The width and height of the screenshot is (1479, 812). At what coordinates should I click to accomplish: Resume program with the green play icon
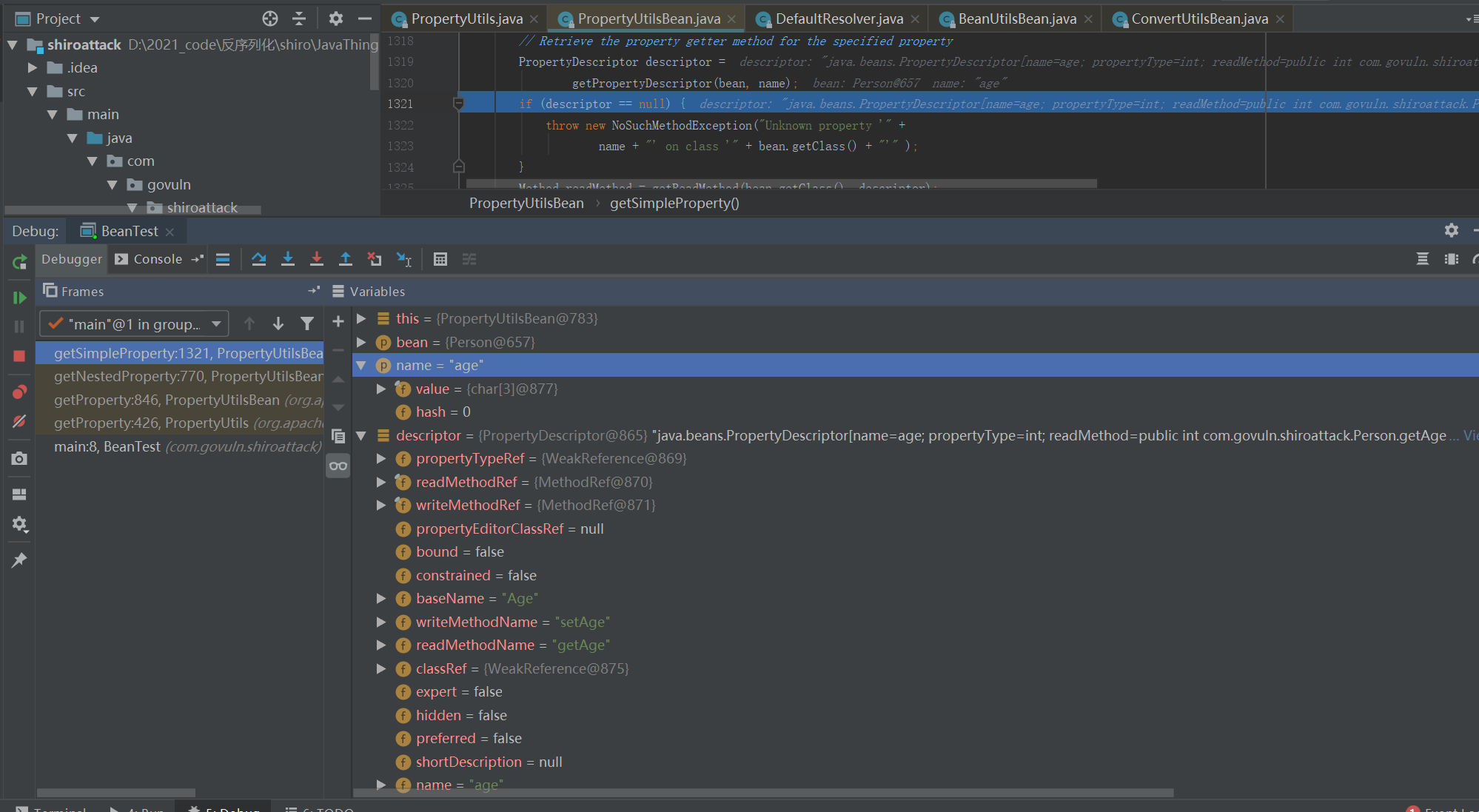point(19,298)
